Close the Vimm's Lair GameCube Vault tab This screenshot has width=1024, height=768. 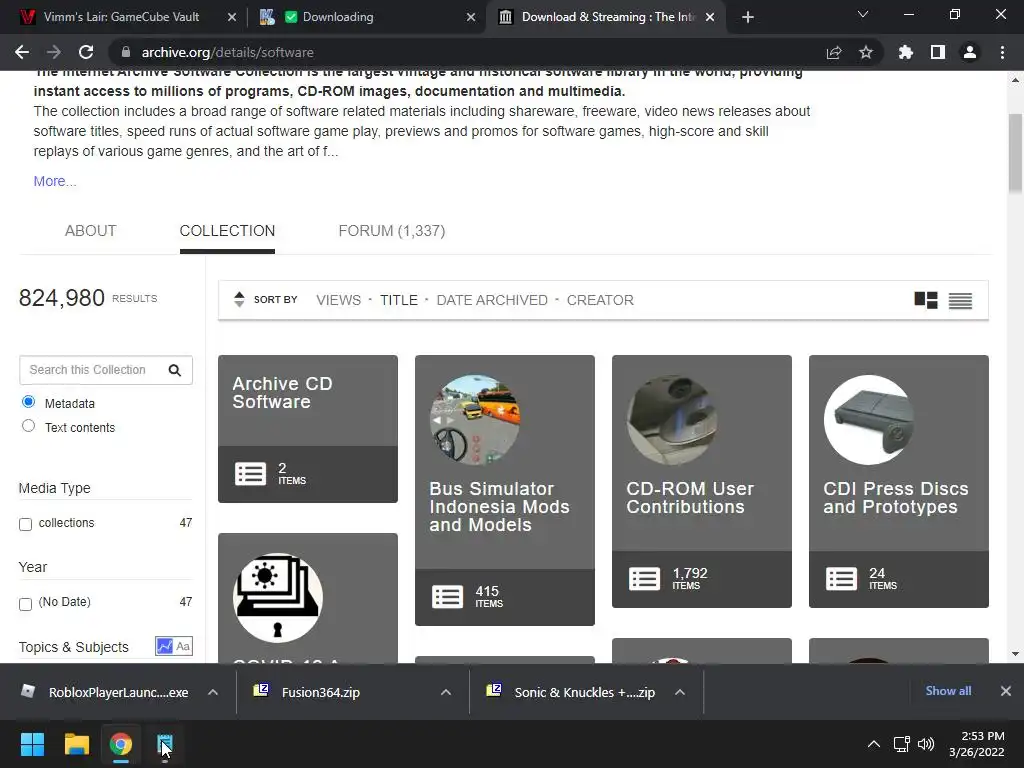pos(232,17)
